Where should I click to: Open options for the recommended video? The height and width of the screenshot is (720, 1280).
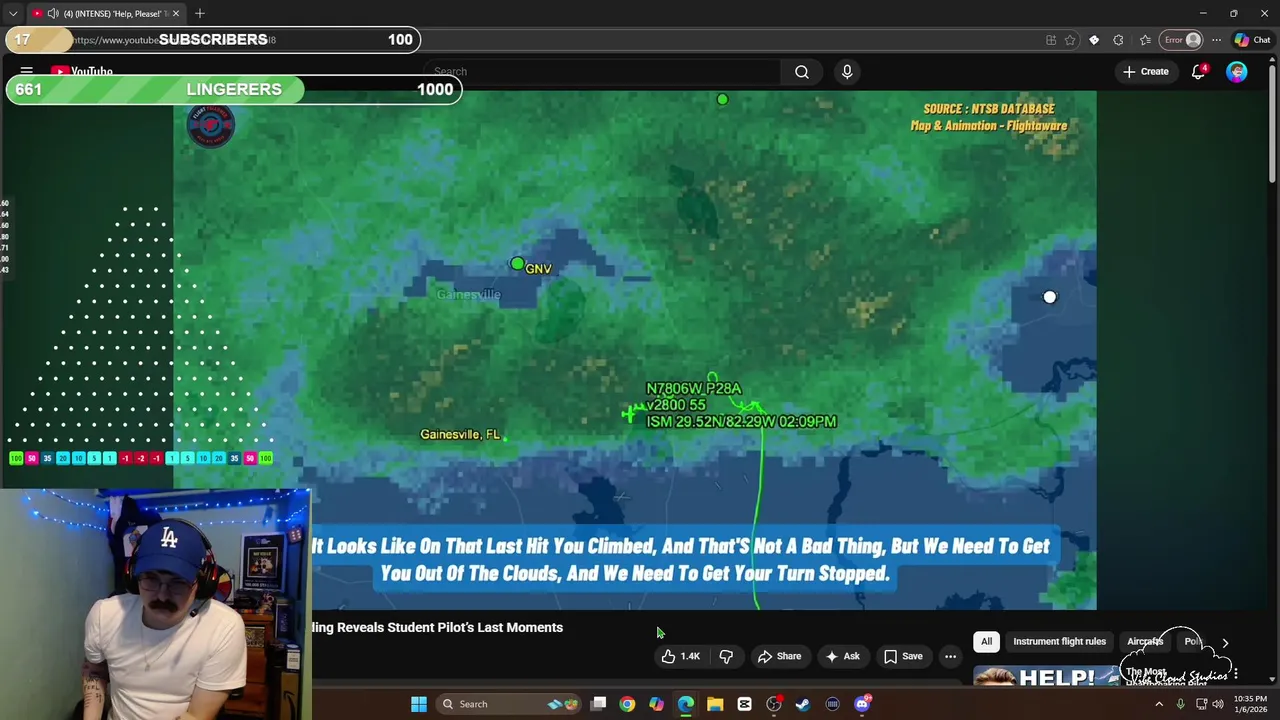tap(1236, 674)
